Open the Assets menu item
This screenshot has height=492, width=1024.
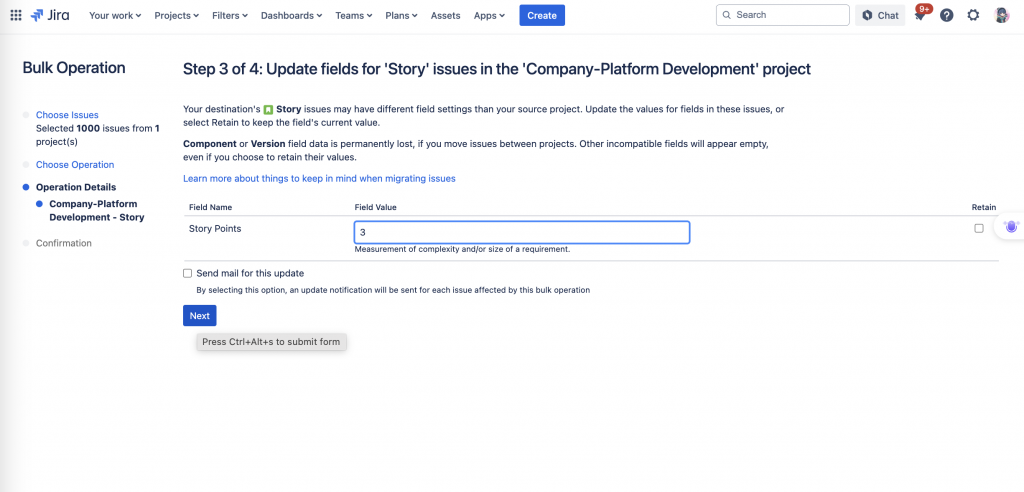pos(445,16)
